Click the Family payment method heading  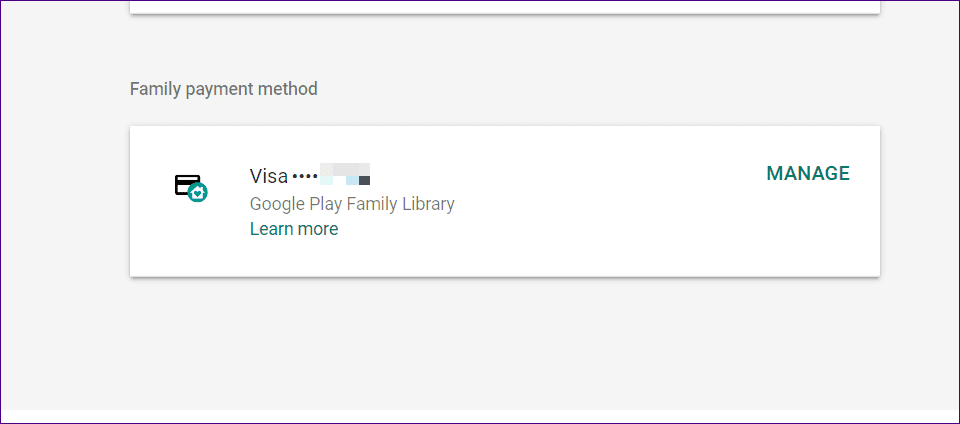224,89
